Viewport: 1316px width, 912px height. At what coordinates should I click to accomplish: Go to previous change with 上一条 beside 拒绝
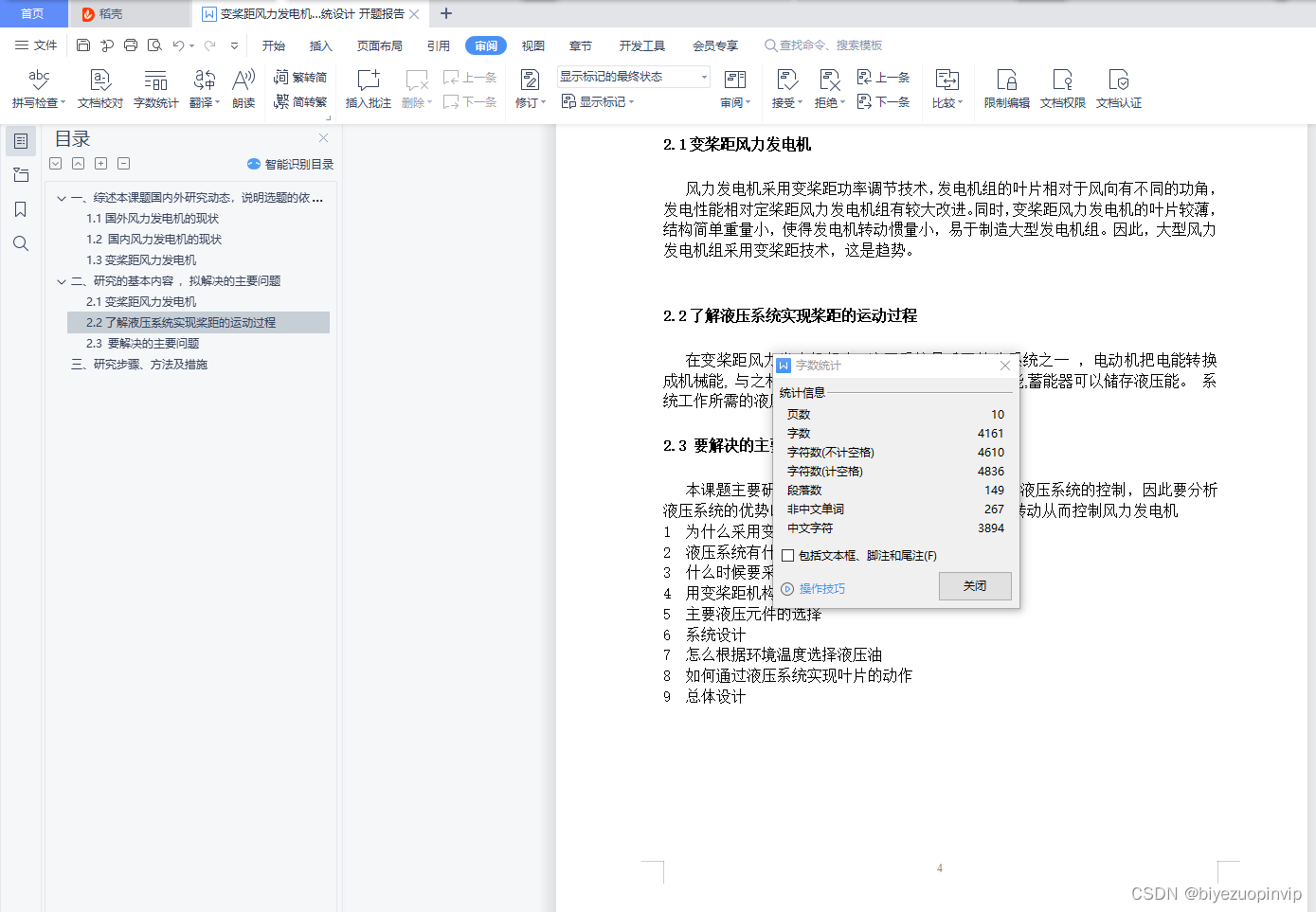pos(883,77)
